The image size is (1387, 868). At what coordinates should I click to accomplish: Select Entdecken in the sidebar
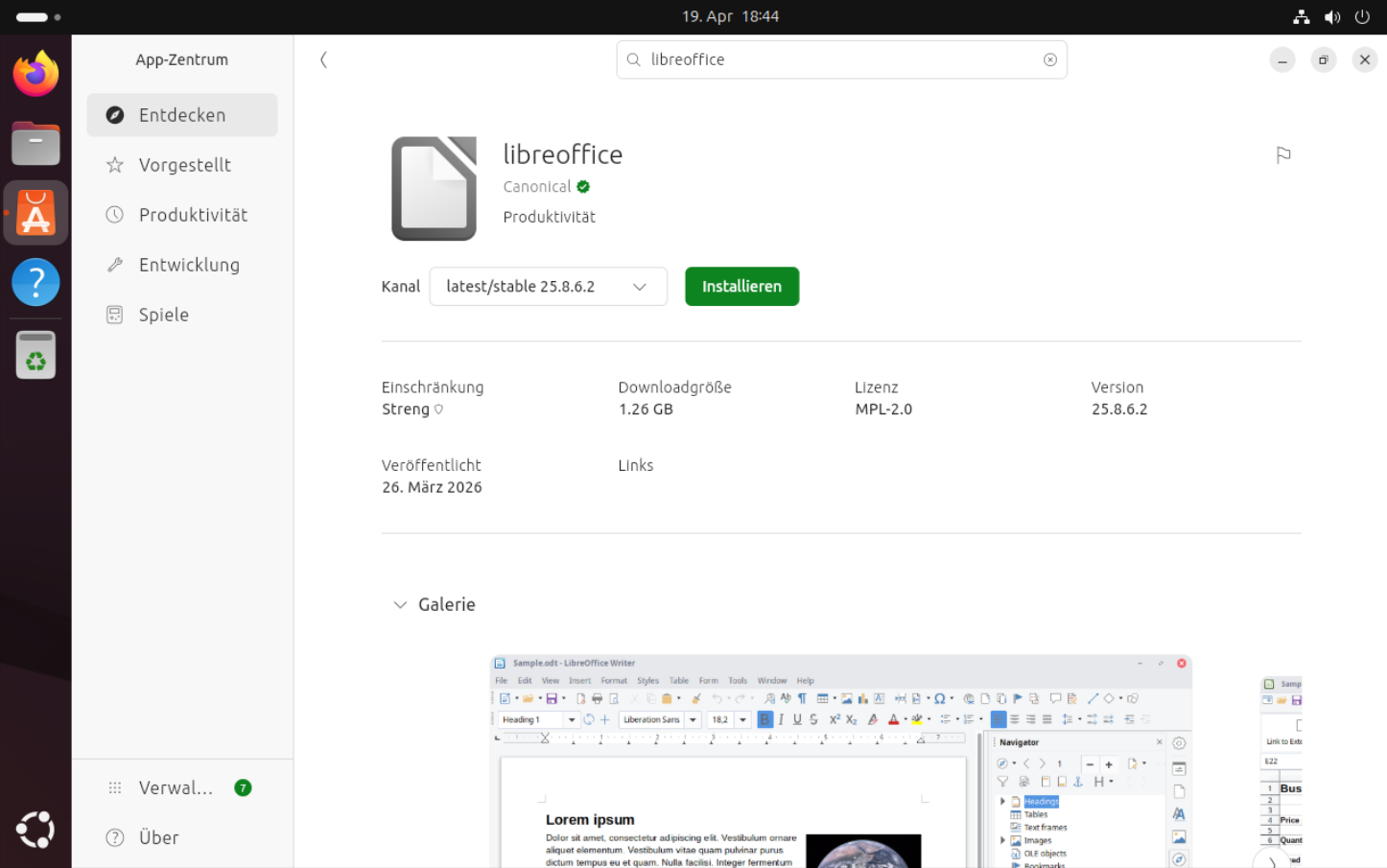click(x=182, y=115)
